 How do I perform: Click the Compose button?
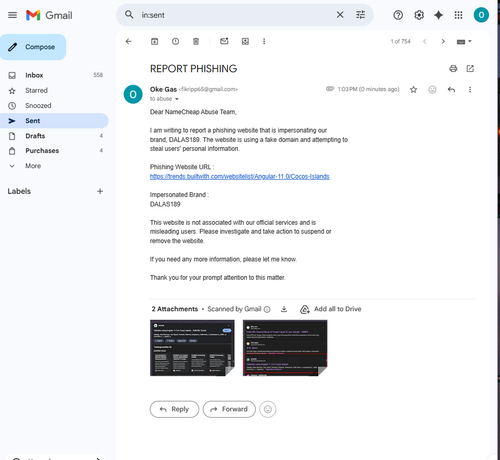click(x=33, y=47)
